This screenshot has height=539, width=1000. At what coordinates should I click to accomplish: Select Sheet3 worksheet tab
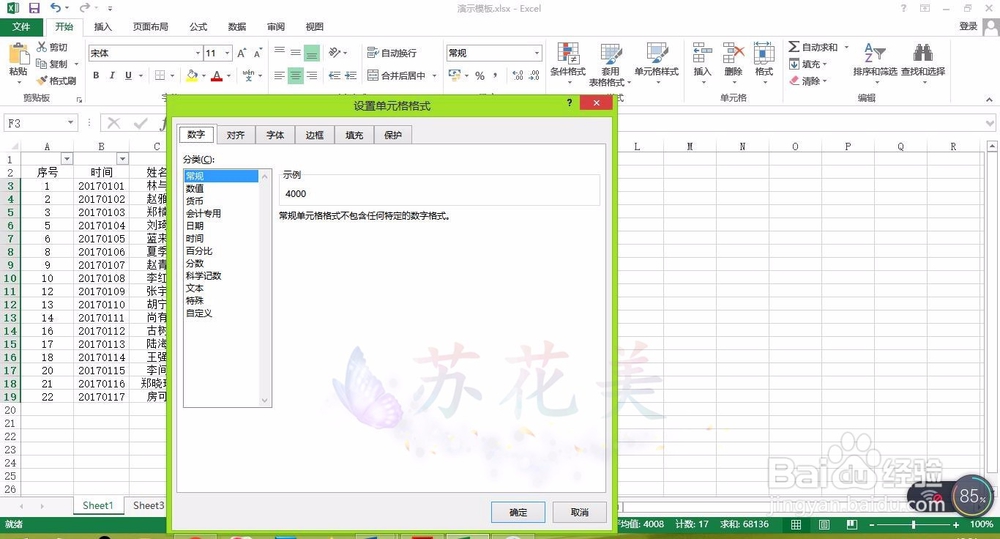(x=149, y=505)
